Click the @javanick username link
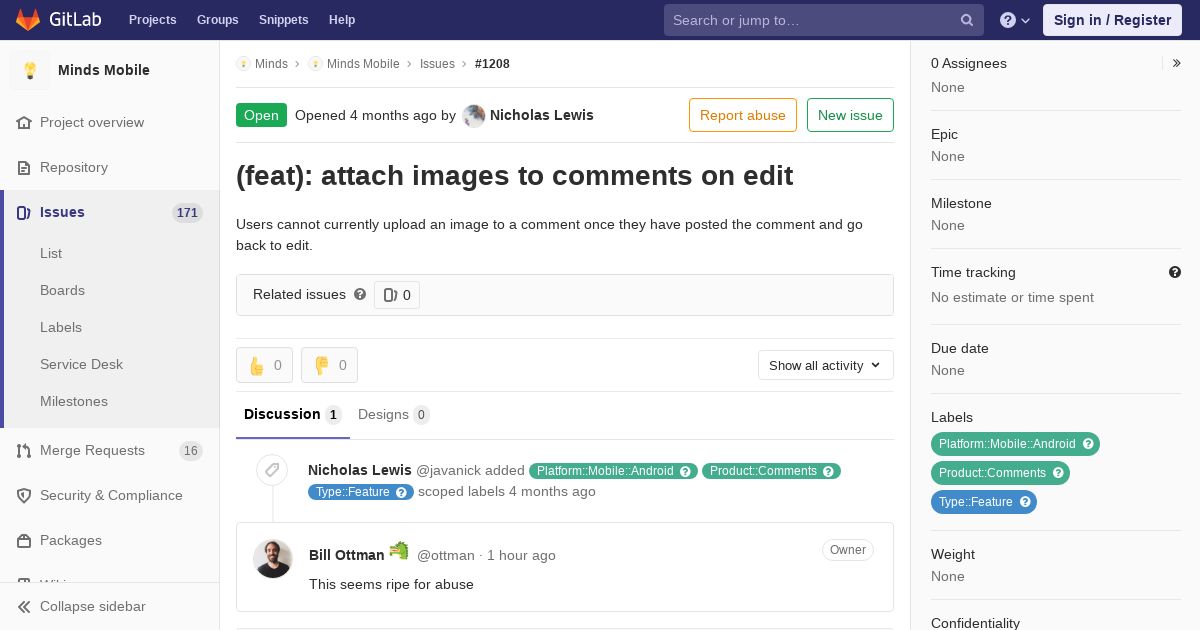 [x=448, y=470]
